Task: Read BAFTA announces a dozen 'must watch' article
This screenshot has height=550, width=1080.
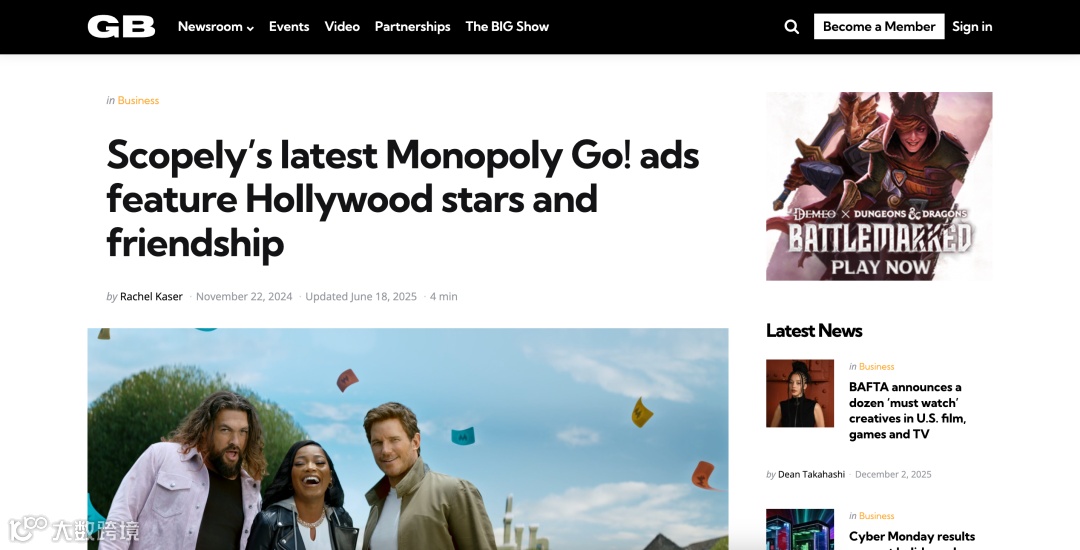Action: [x=907, y=410]
